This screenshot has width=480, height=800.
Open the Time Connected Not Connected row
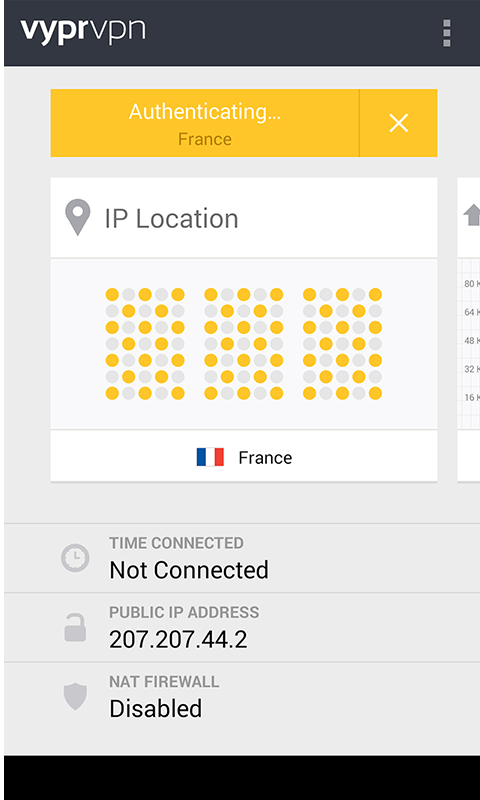point(242,558)
